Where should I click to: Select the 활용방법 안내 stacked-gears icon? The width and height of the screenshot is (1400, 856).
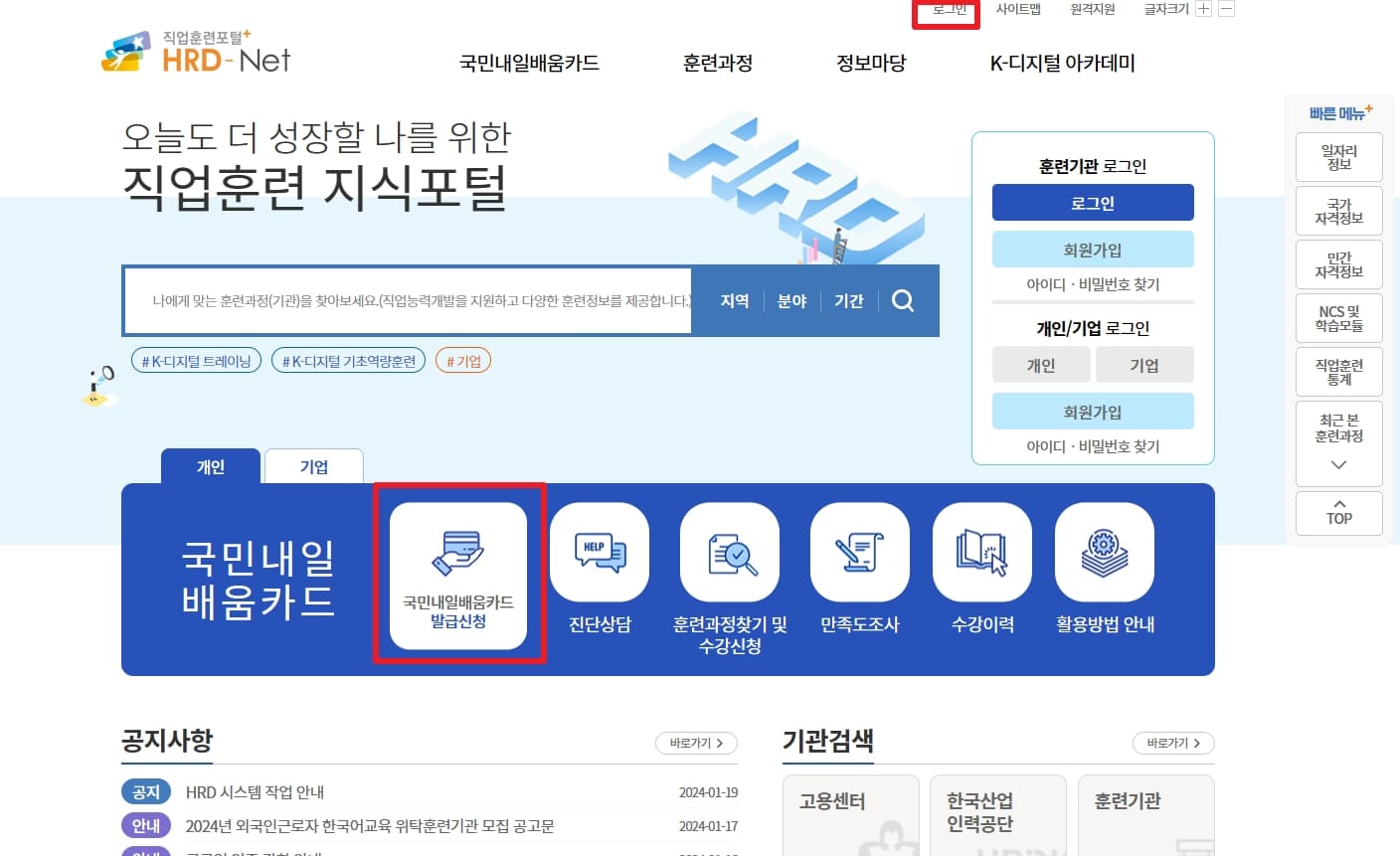1104,553
